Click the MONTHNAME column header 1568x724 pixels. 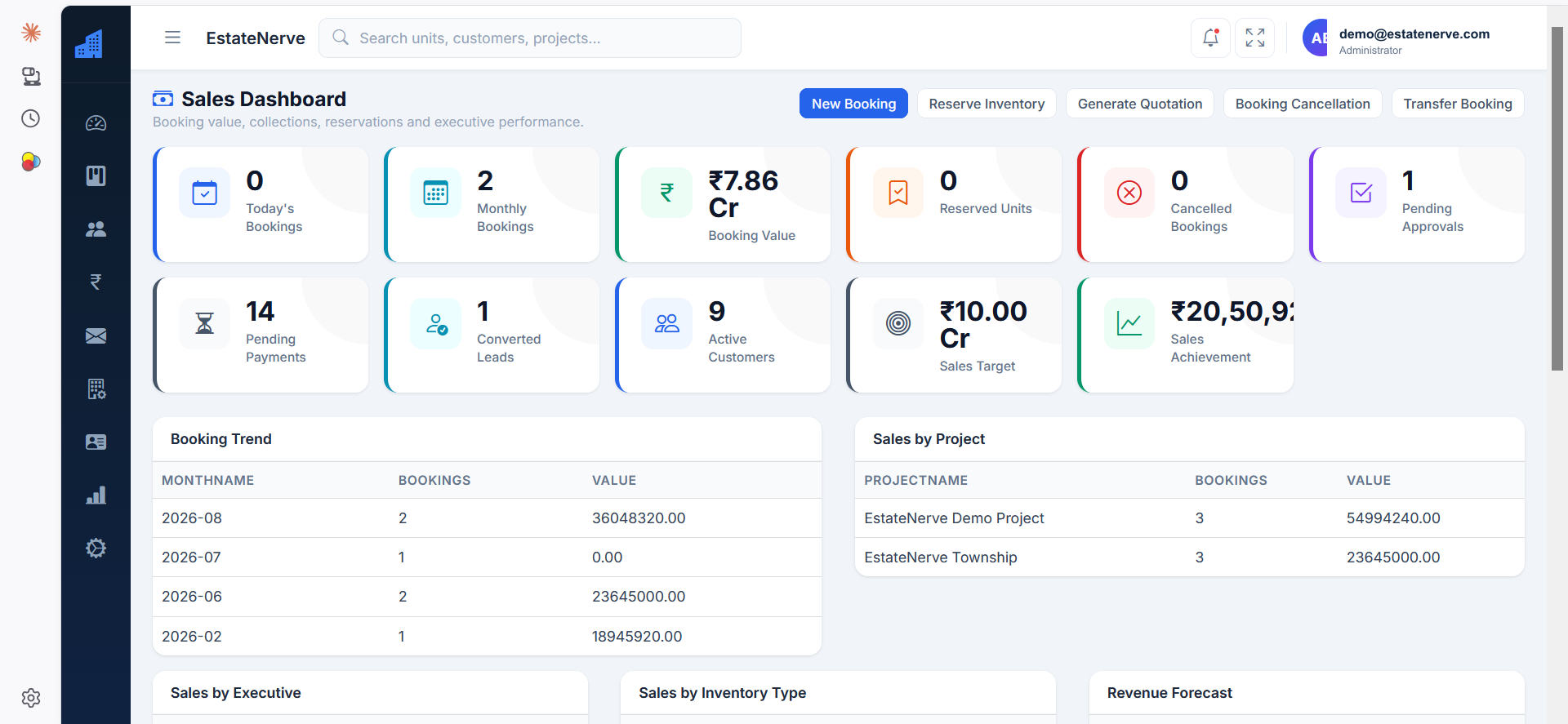pos(207,481)
